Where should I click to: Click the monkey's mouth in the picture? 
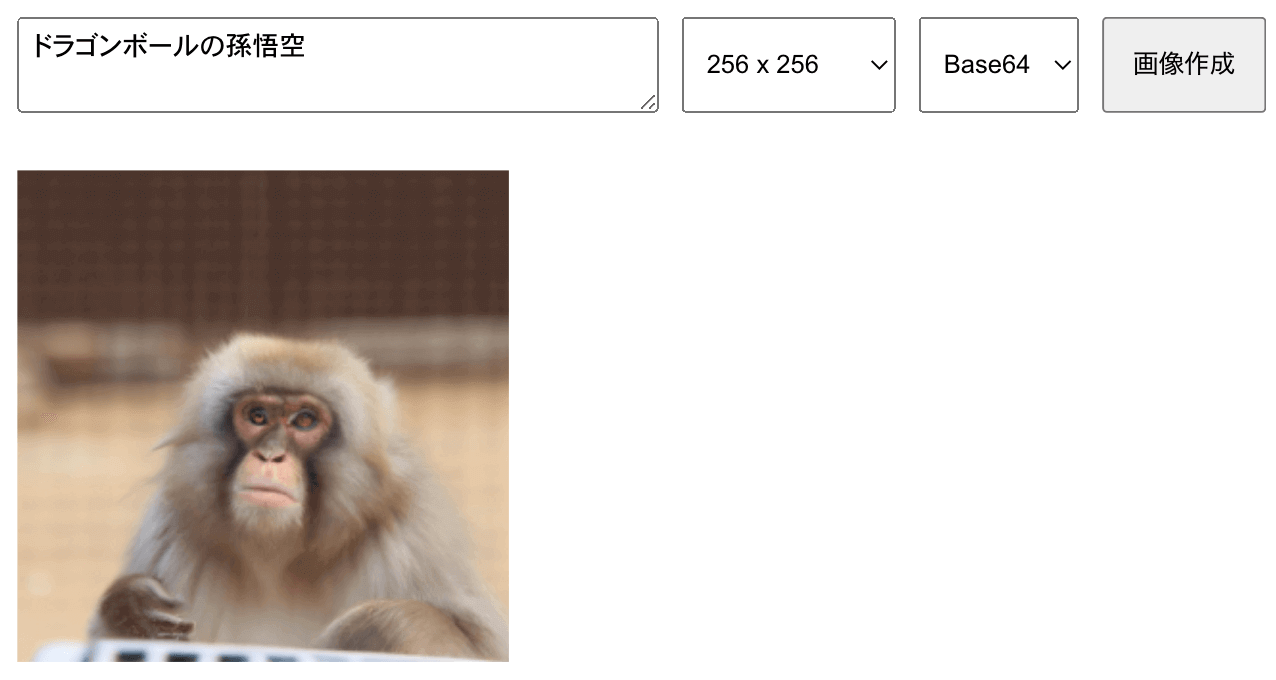click(x=267, y=492)
